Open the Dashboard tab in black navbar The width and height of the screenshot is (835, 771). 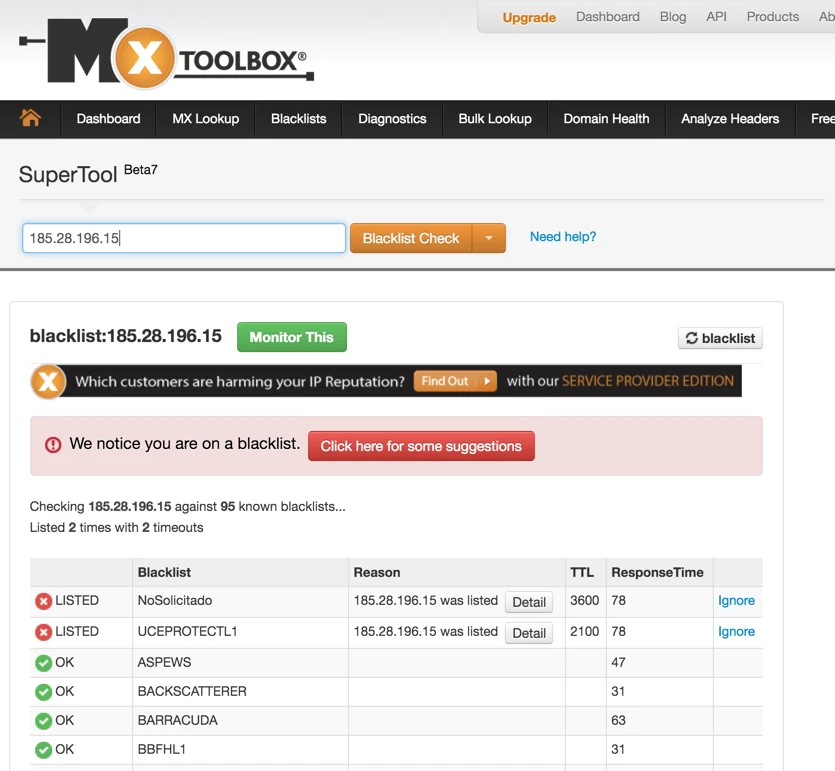[109, 119]
